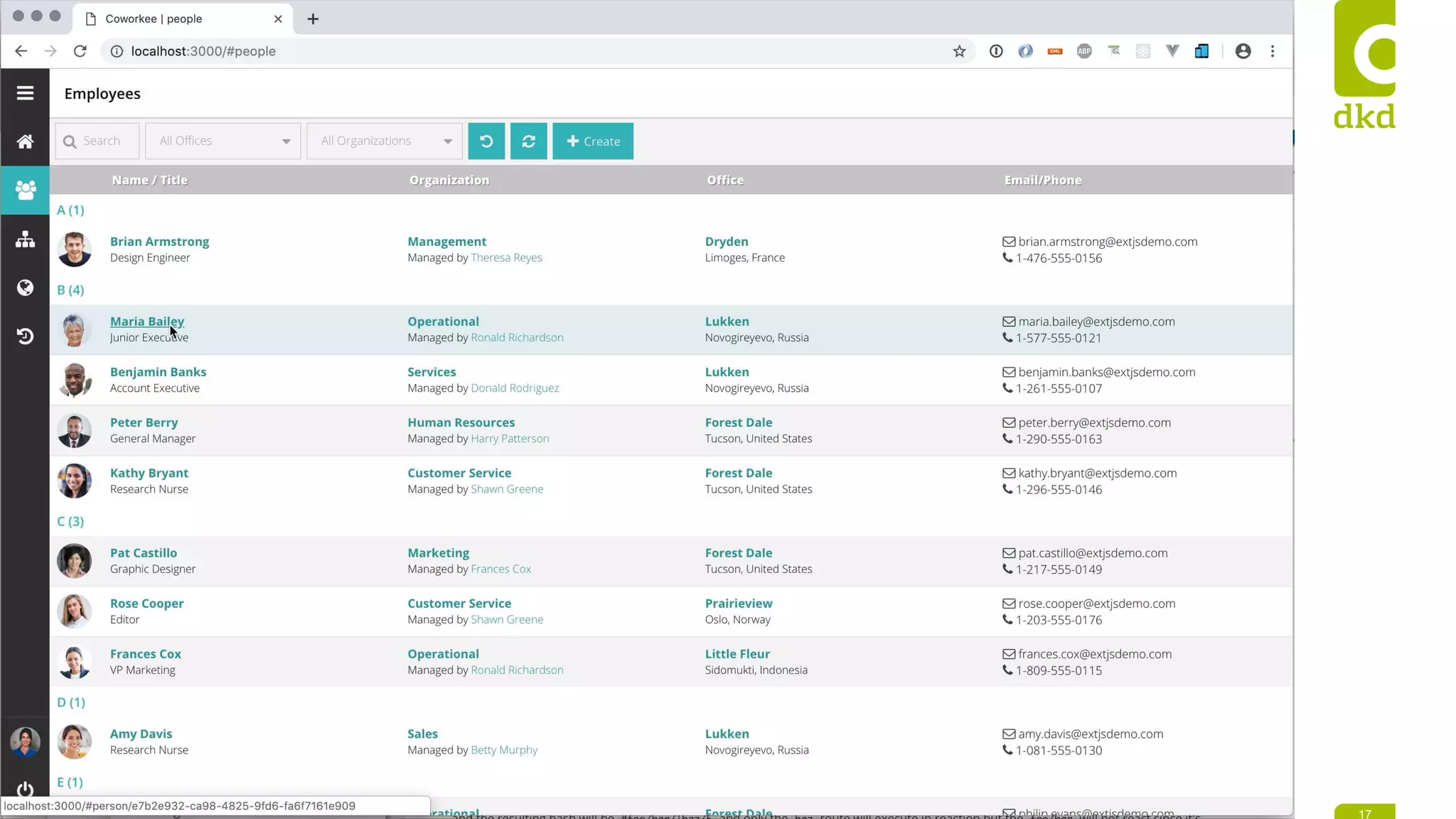This screenshot has width=1456, height=819.
Task: Click the Create employee button
Action: coord(592,141)
